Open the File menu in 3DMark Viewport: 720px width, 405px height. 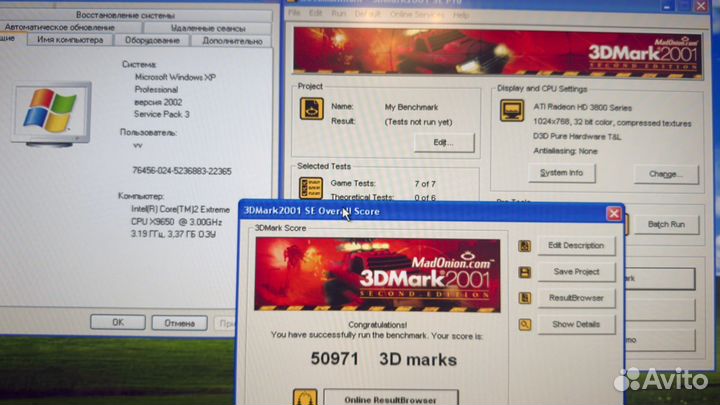pos(294,13)
